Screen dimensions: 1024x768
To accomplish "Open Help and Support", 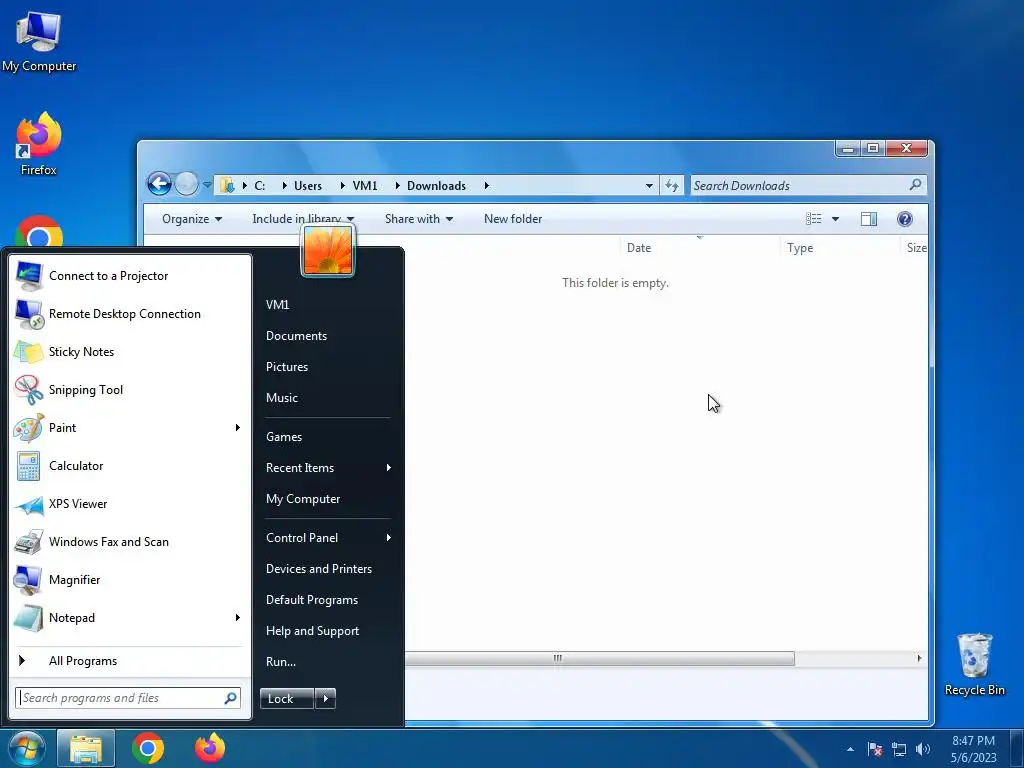I will (312, 631).
